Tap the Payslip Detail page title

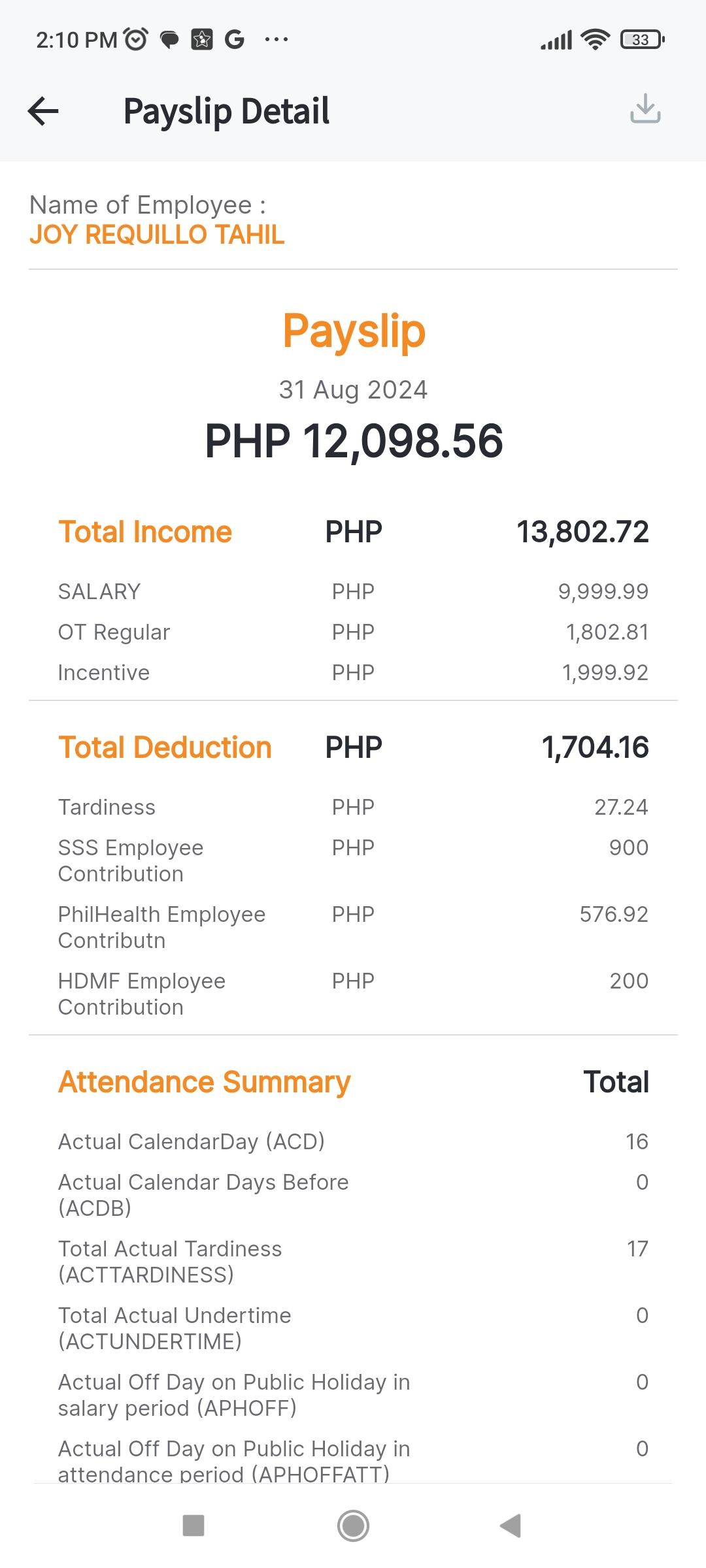[x=226, y=111]
